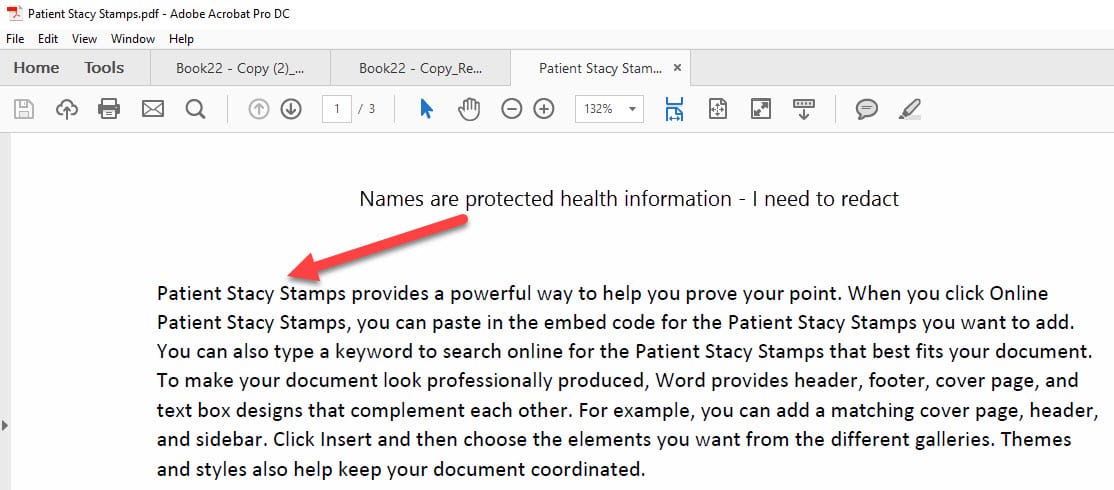Switch to Book22 - Copy (2) tab
Viewport: 1114px width, 490px height.
click(240, 68)
